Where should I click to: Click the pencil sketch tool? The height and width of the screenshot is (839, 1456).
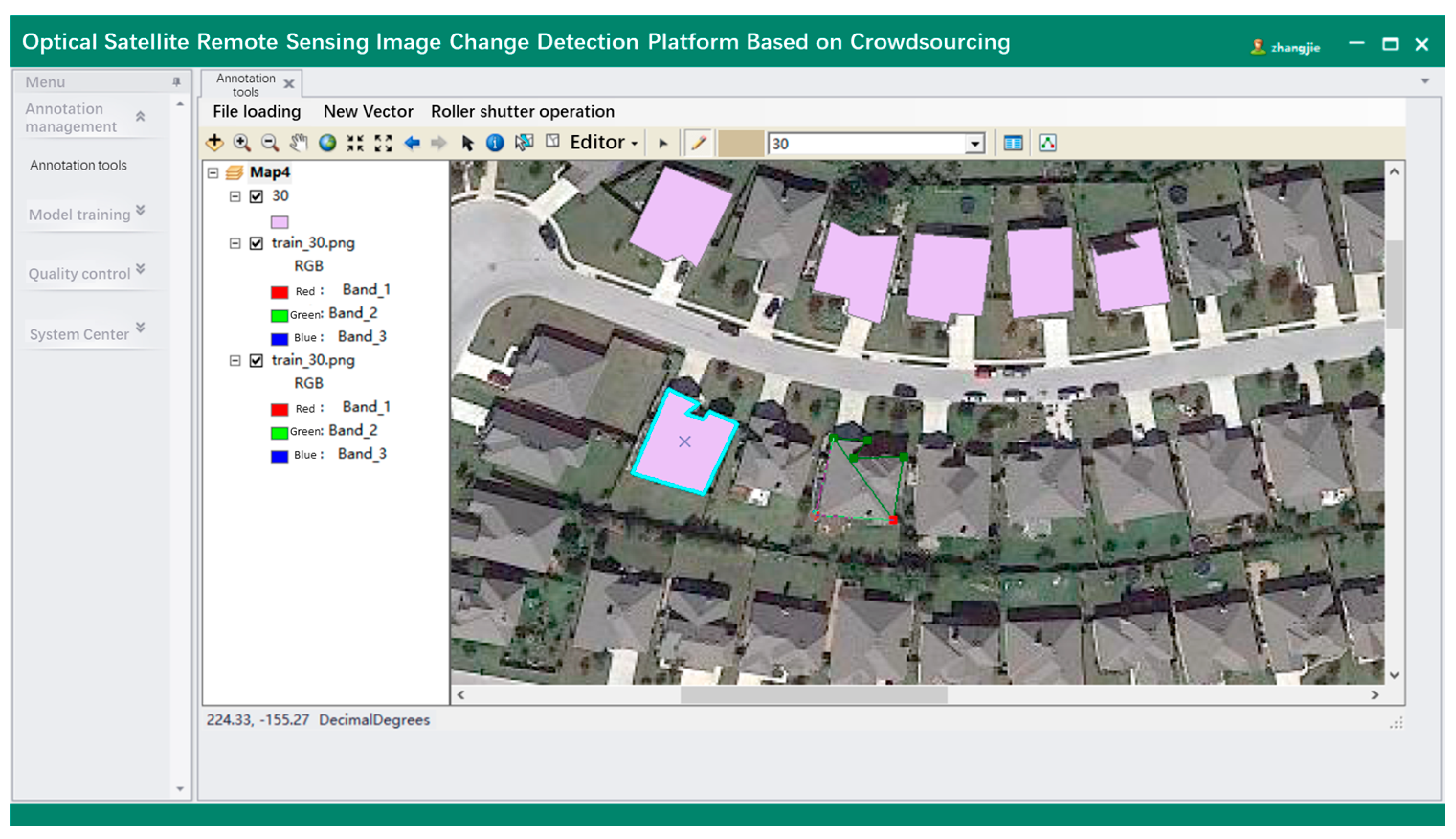tap(698, 142)
